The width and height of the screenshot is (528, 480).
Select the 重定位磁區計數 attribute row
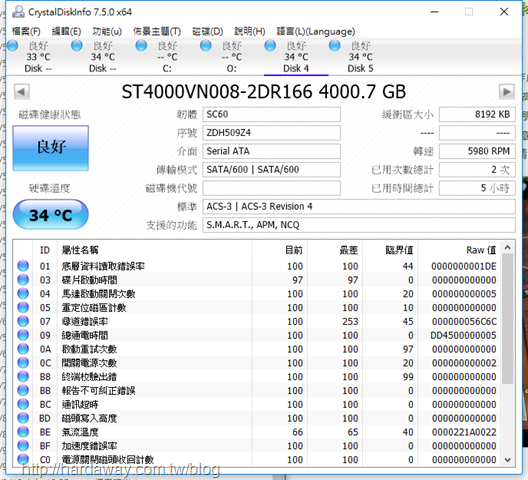[257, 308]
